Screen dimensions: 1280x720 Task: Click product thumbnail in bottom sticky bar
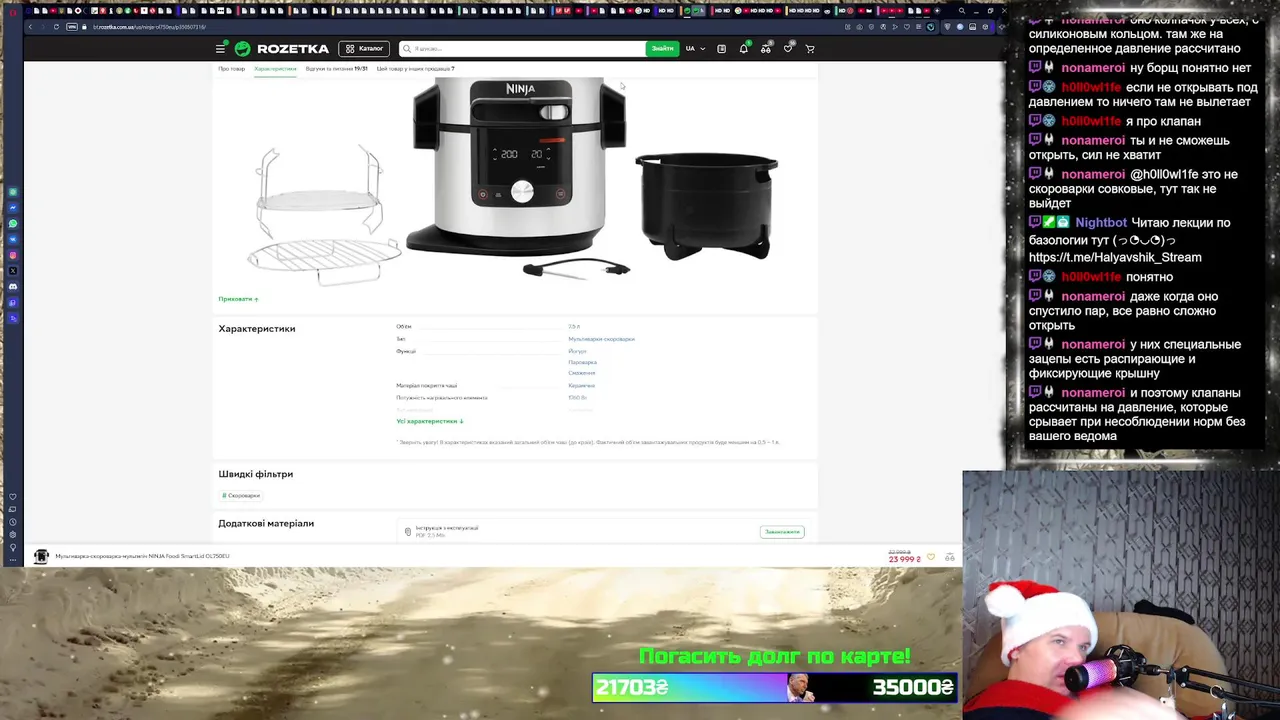click(41, 557)
